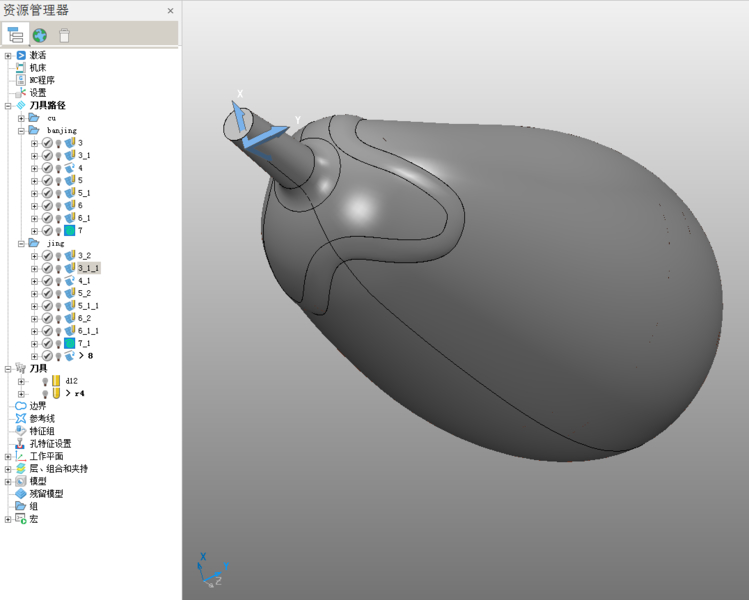Click the NC程序 icon in the tree
The image size is (749, 600).
click(21, 80)
